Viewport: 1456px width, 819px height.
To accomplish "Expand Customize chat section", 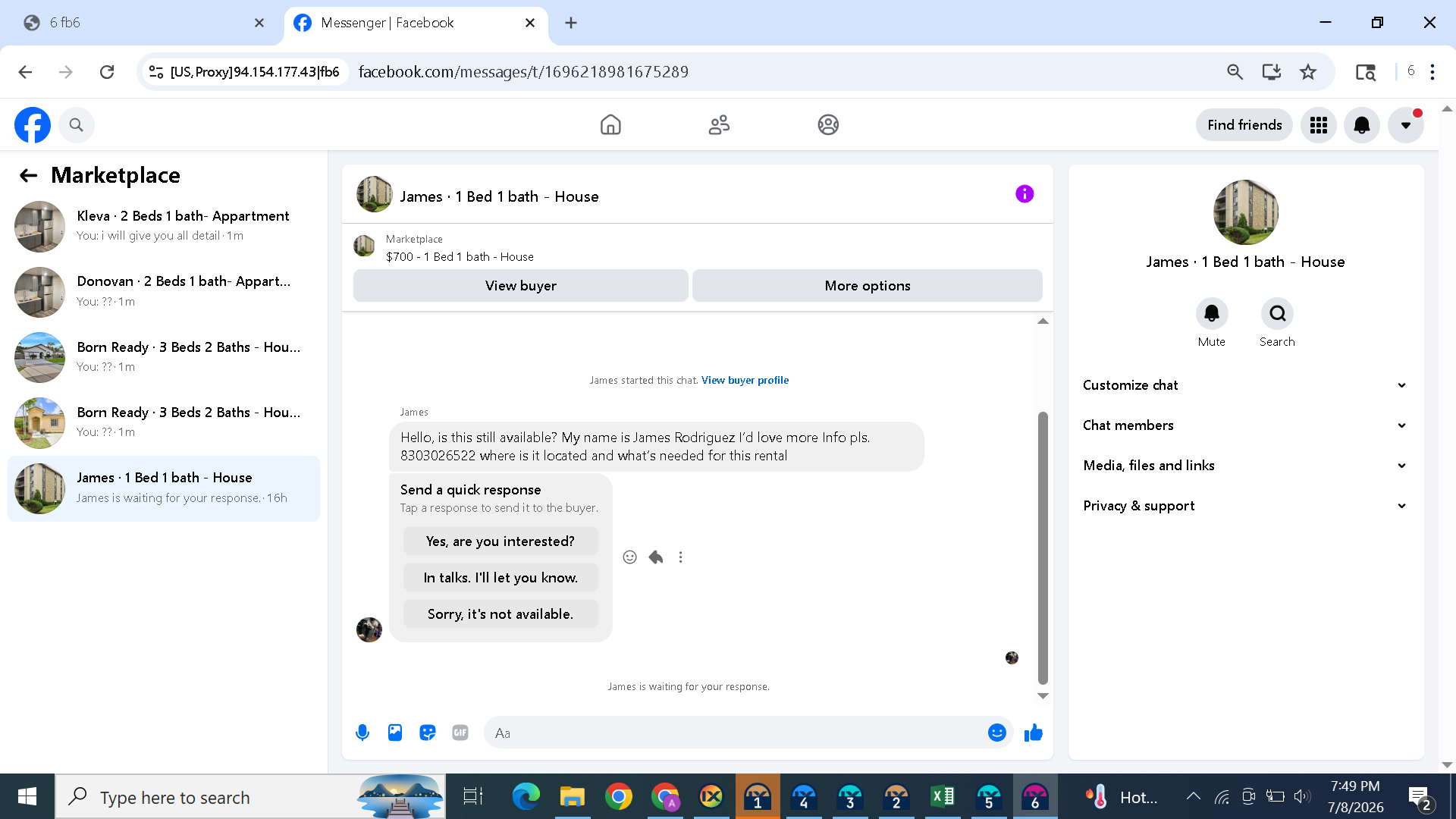I will 1245,385.
